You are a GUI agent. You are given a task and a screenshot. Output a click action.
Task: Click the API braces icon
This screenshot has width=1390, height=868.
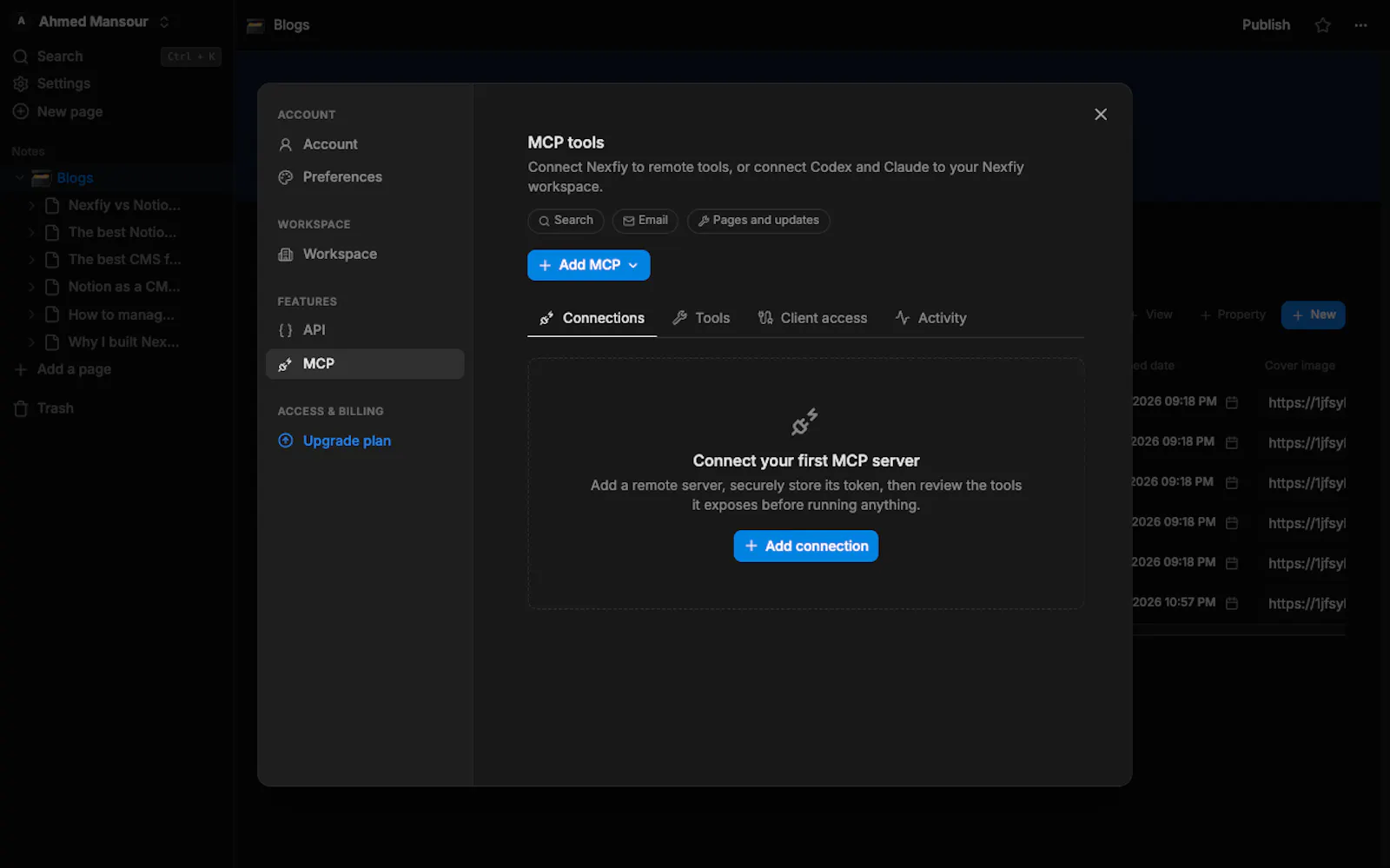(x=285, y=330)
